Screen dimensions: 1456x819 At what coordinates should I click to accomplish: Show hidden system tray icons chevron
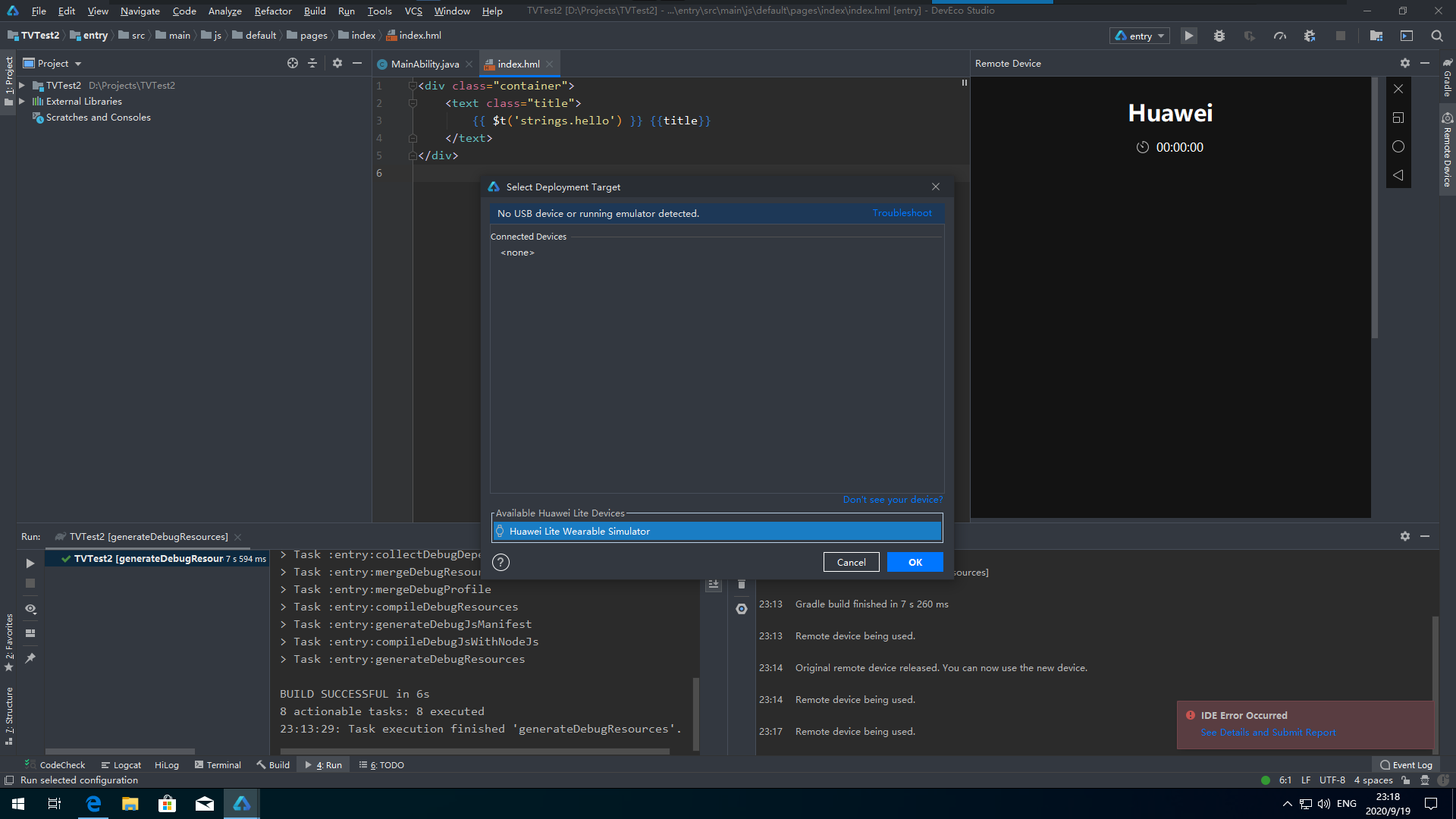[1287, 804]
